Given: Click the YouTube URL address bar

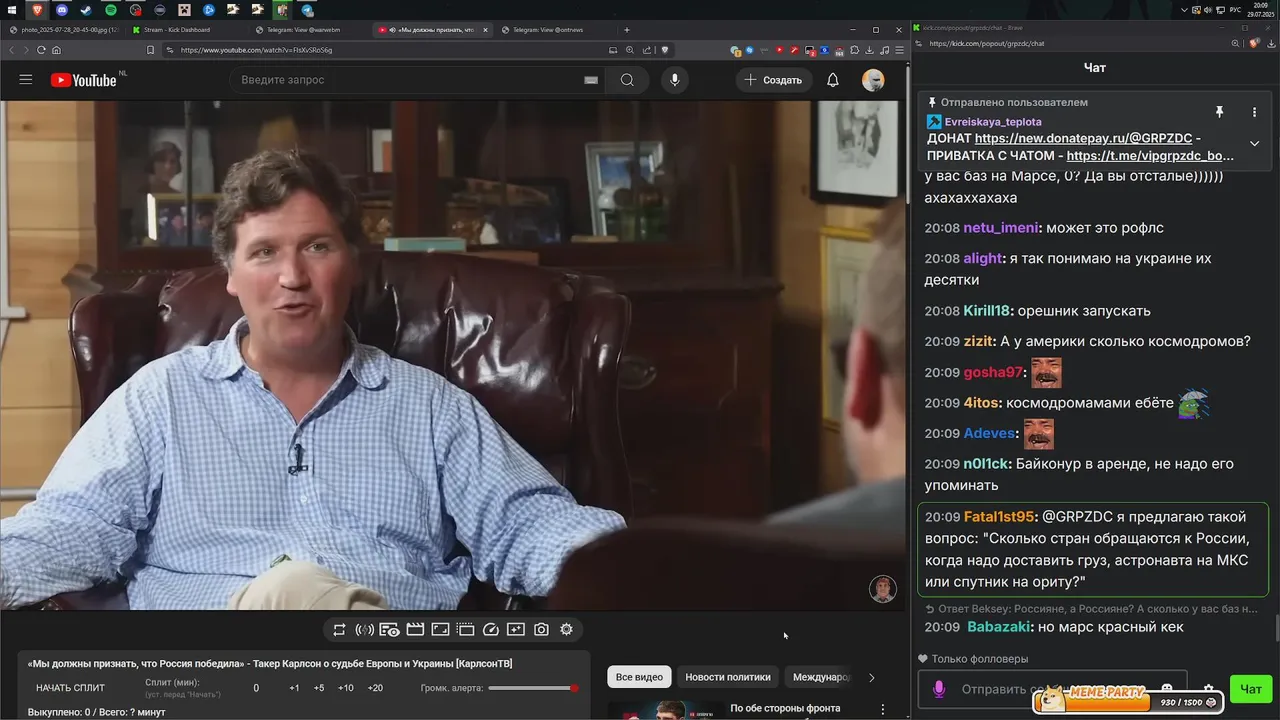Looking at the screenshot, I should click(x=390, y=50).
